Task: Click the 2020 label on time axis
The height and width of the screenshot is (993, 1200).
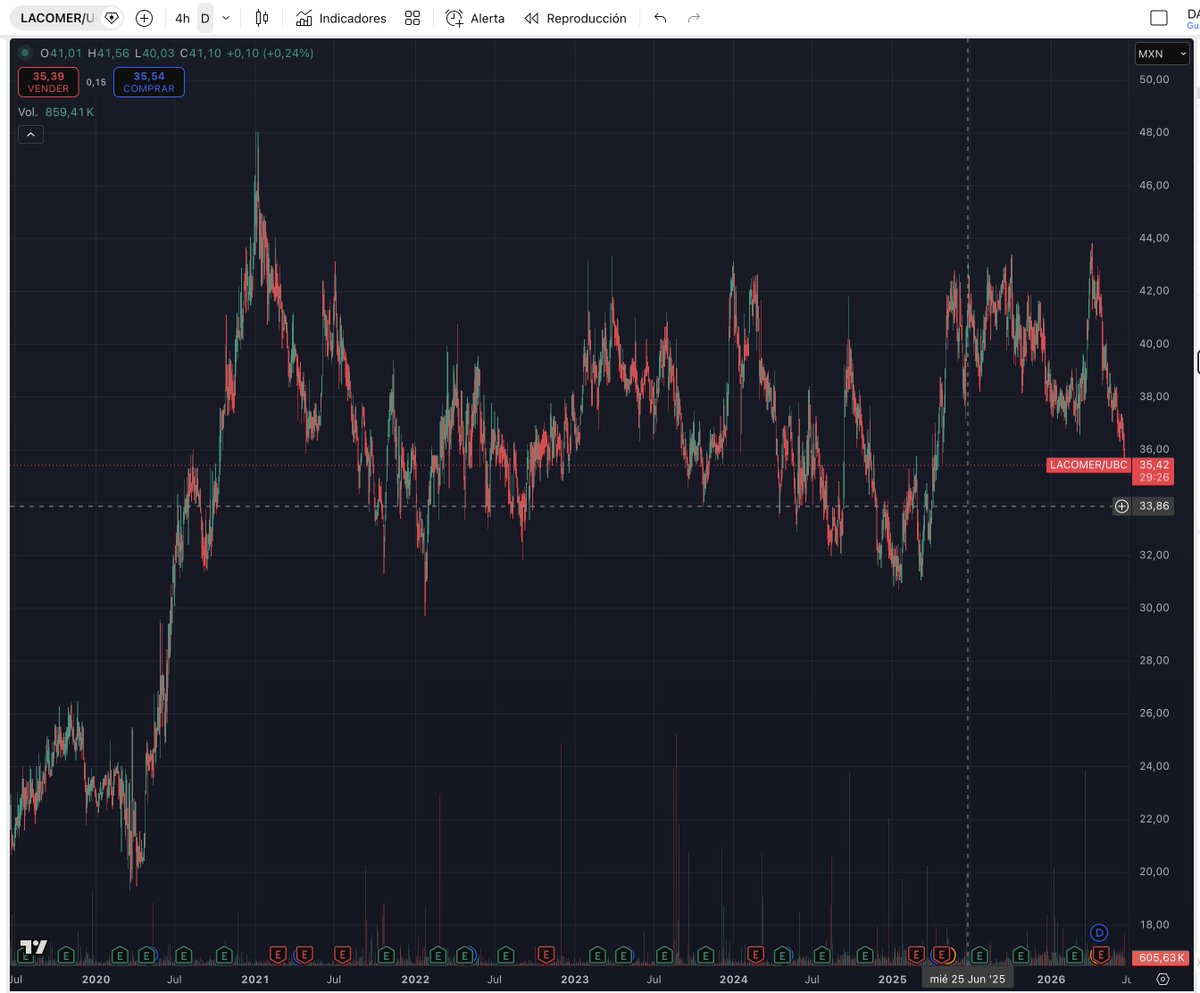Action: (96, 979)
